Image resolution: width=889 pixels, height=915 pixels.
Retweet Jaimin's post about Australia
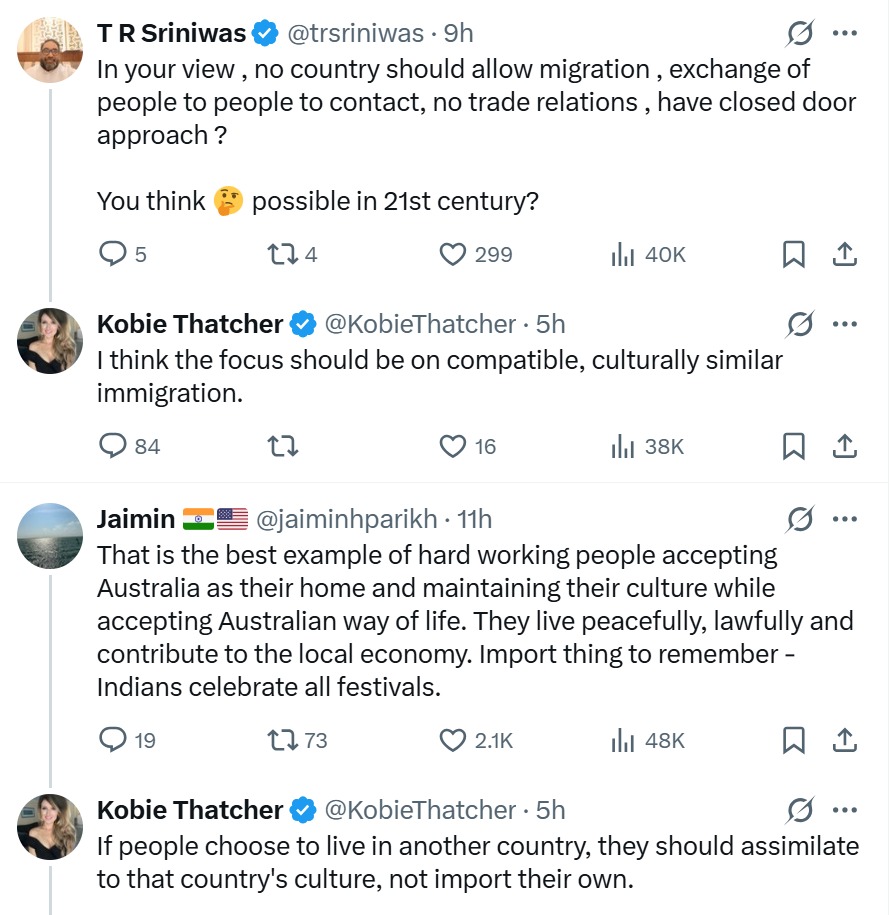[284, 740]
